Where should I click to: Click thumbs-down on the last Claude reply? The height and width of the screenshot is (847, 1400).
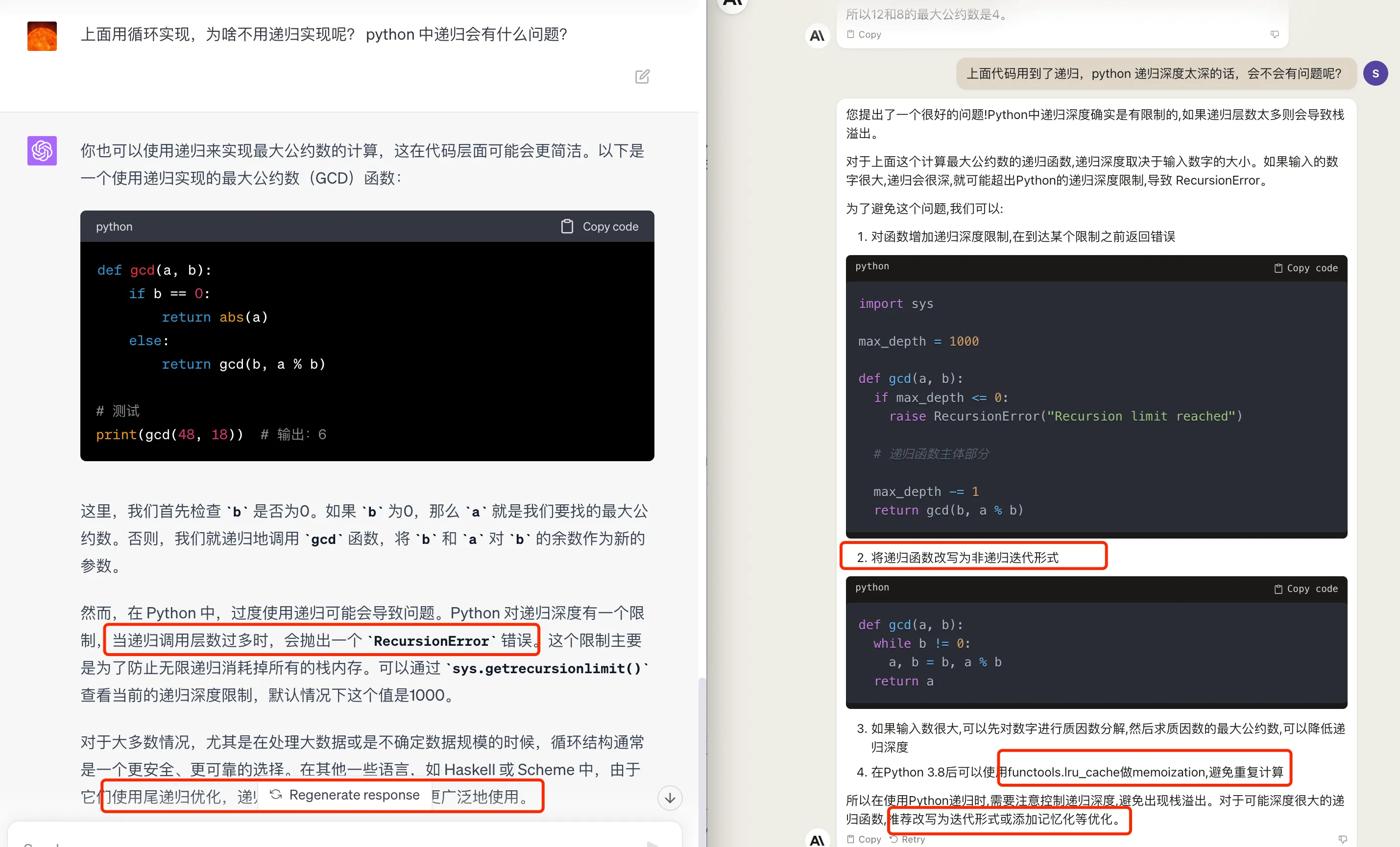point(1343,839)
